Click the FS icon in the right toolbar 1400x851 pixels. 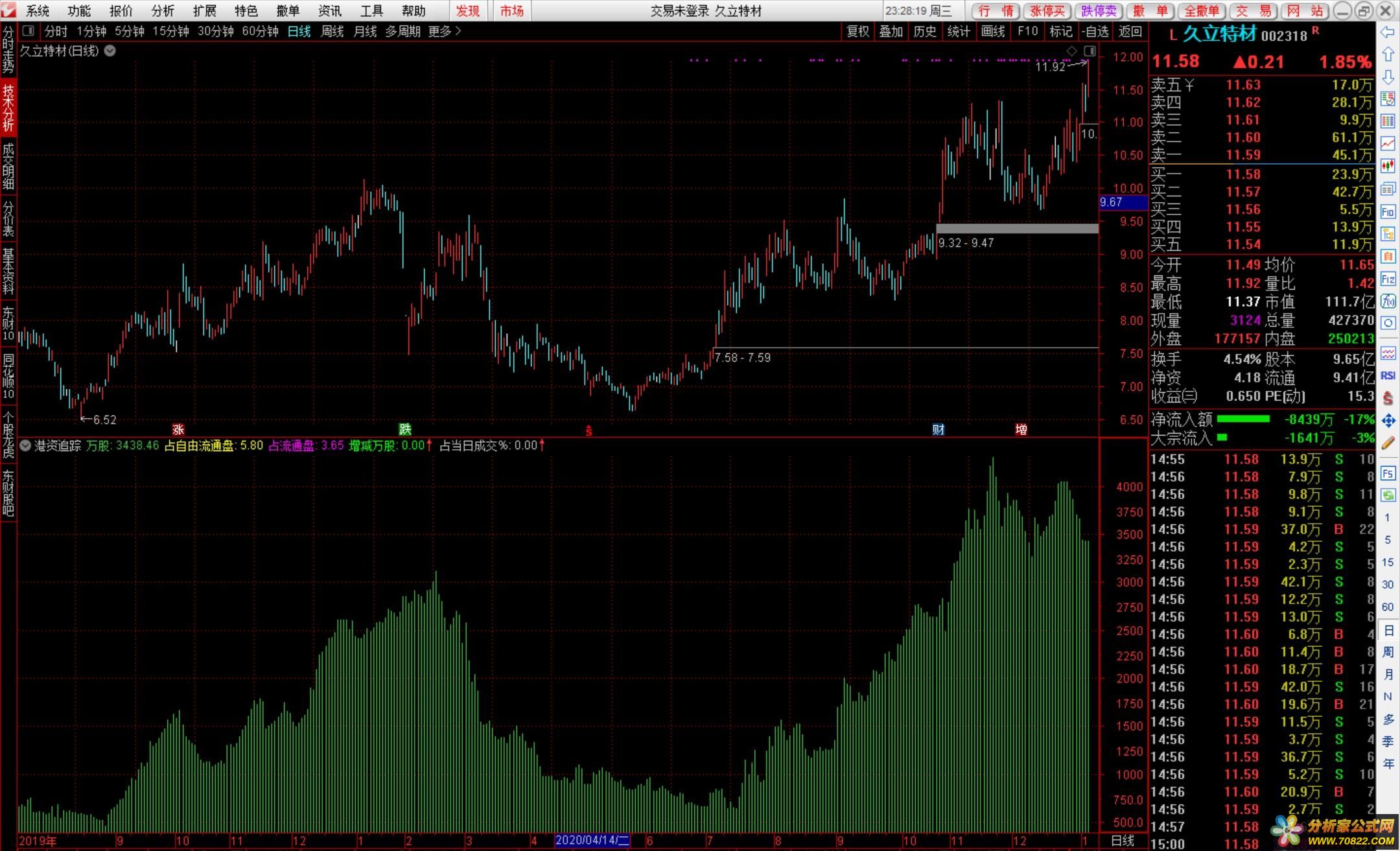pyautogui.click(x=1388, y=473)
